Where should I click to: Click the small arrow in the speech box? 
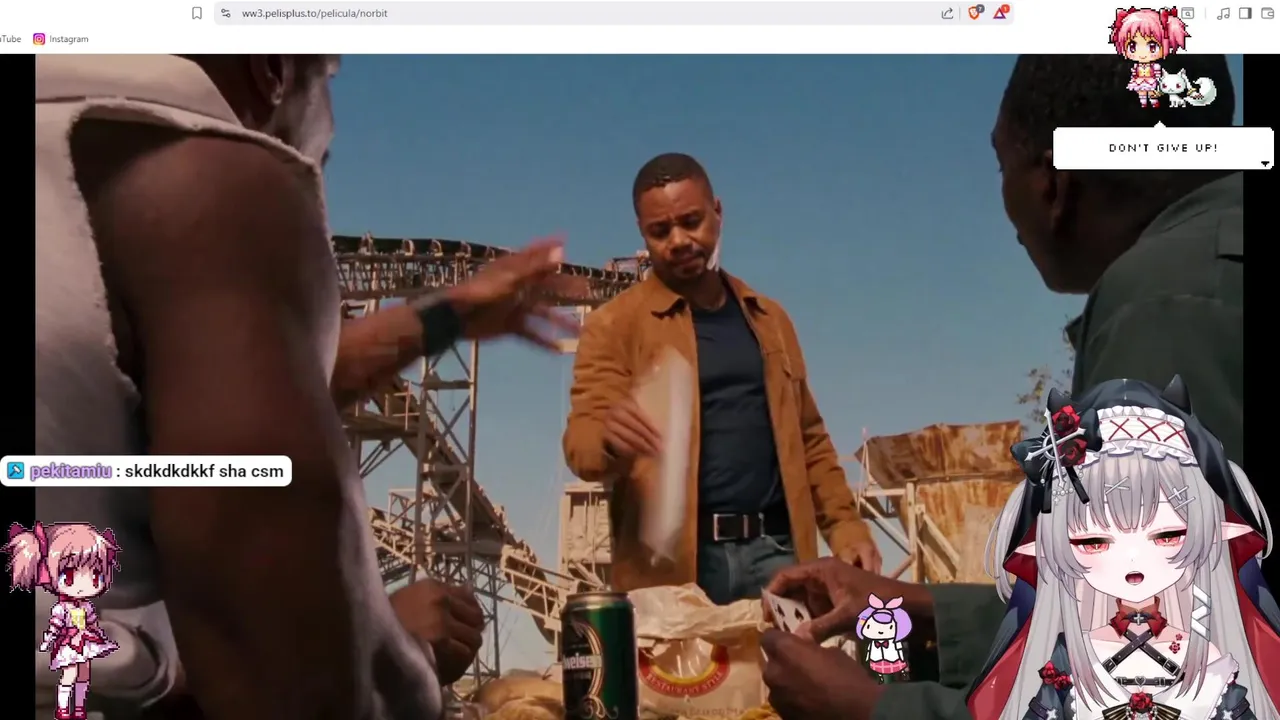pos(1265,163)
